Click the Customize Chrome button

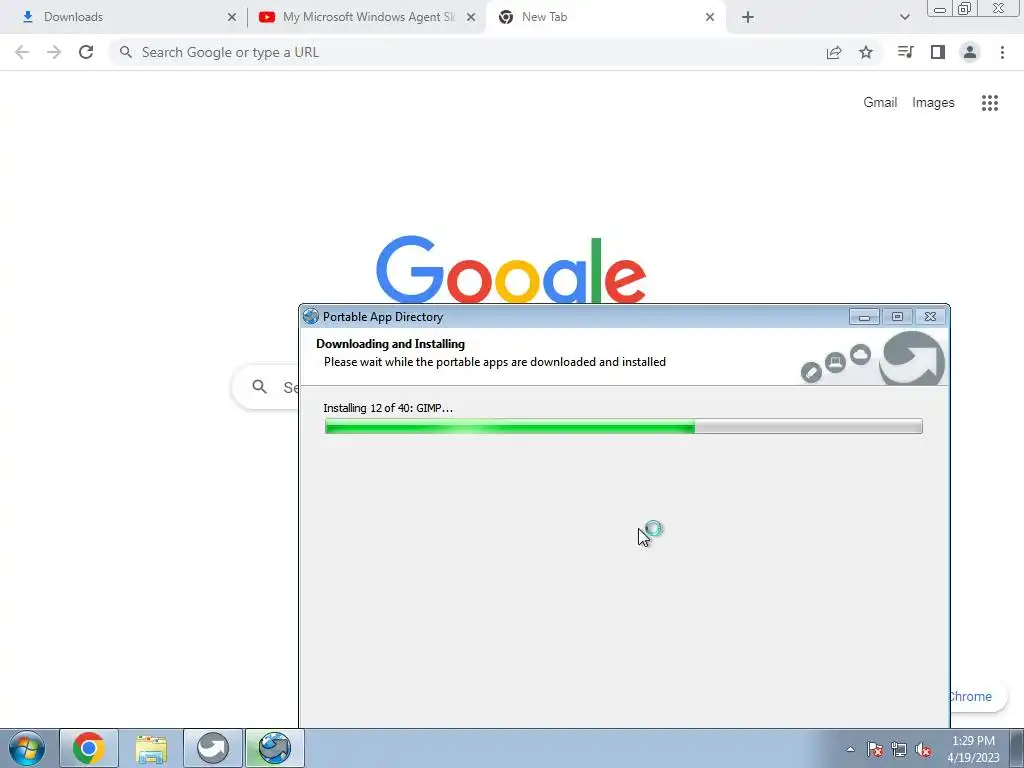pyautogui.click(x=978, y=696)
